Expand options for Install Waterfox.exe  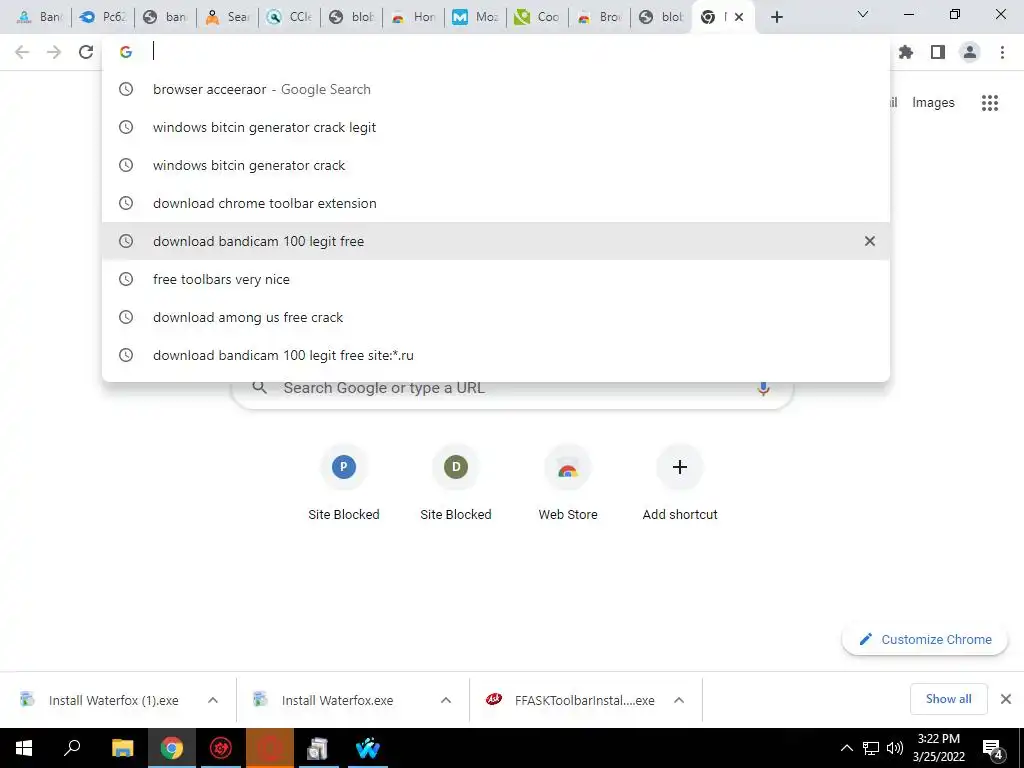tap(446, 700)
